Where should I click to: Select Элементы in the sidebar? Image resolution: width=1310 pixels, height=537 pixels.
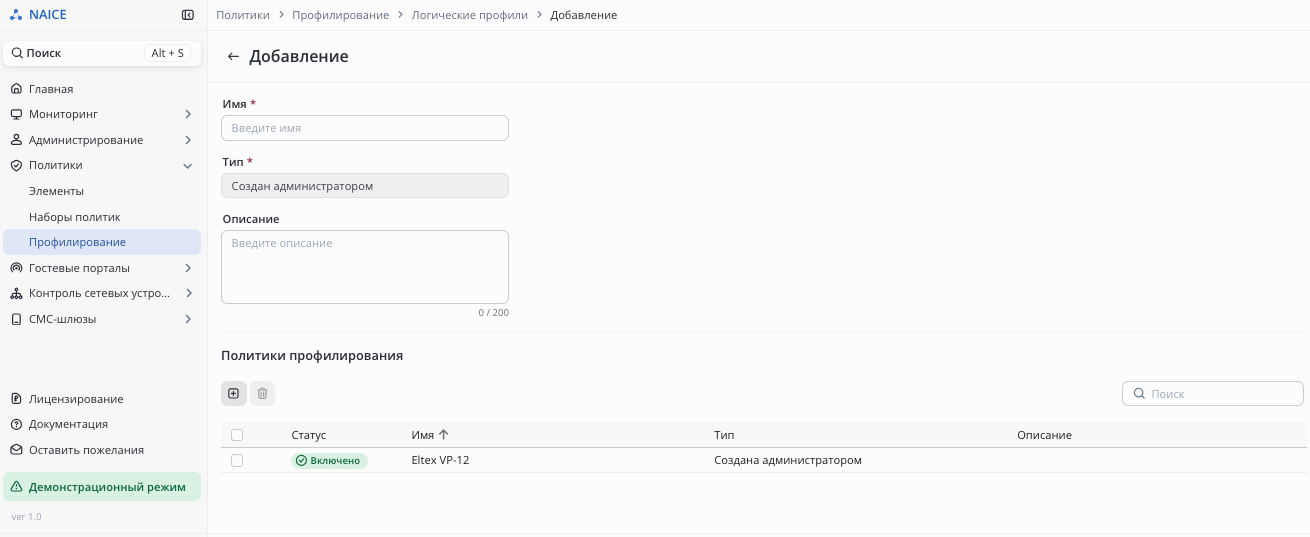(x=56, y=191)
